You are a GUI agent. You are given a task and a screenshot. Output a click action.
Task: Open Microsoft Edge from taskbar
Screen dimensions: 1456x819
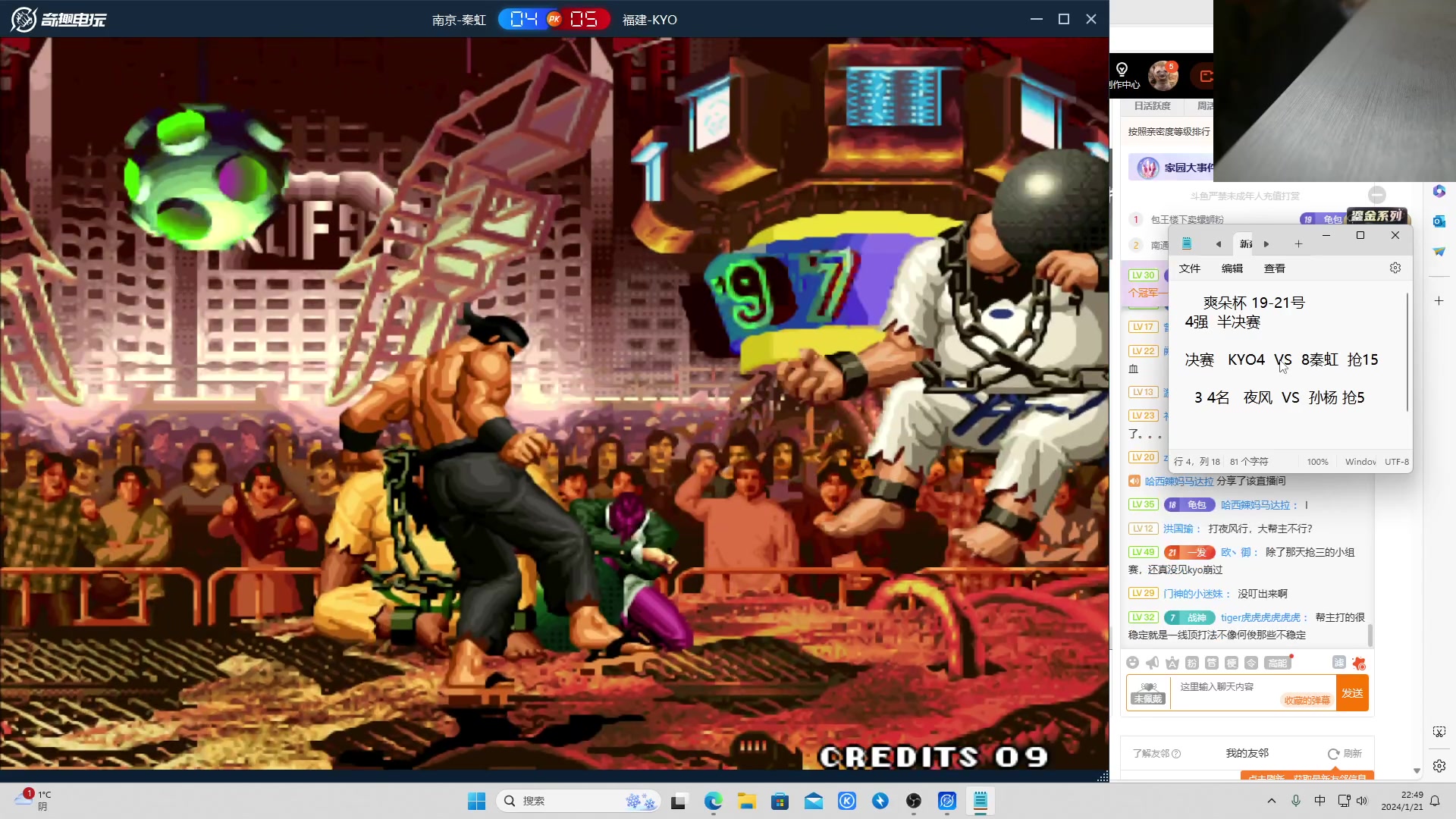coord(714,801)
